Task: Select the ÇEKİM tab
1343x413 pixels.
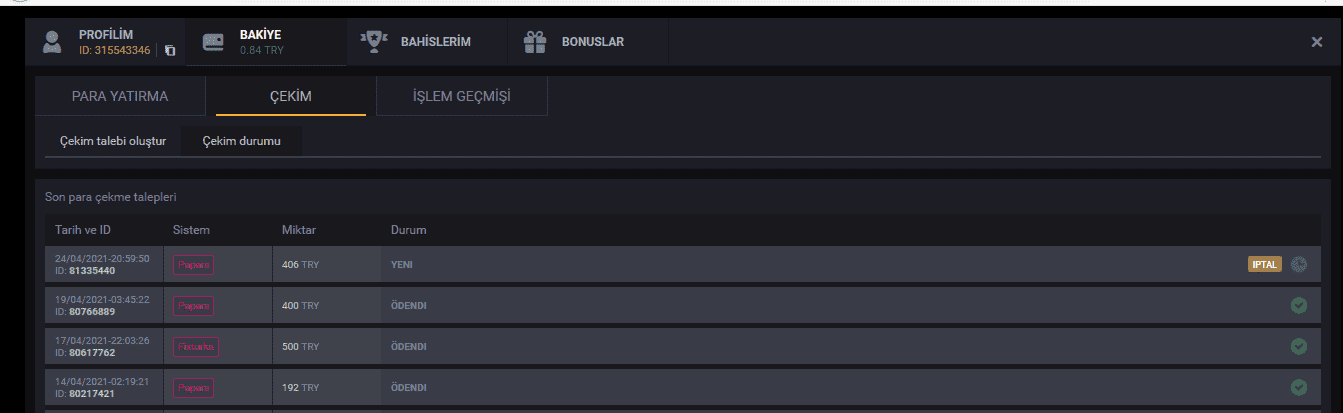Action: (x=291, y=97)
